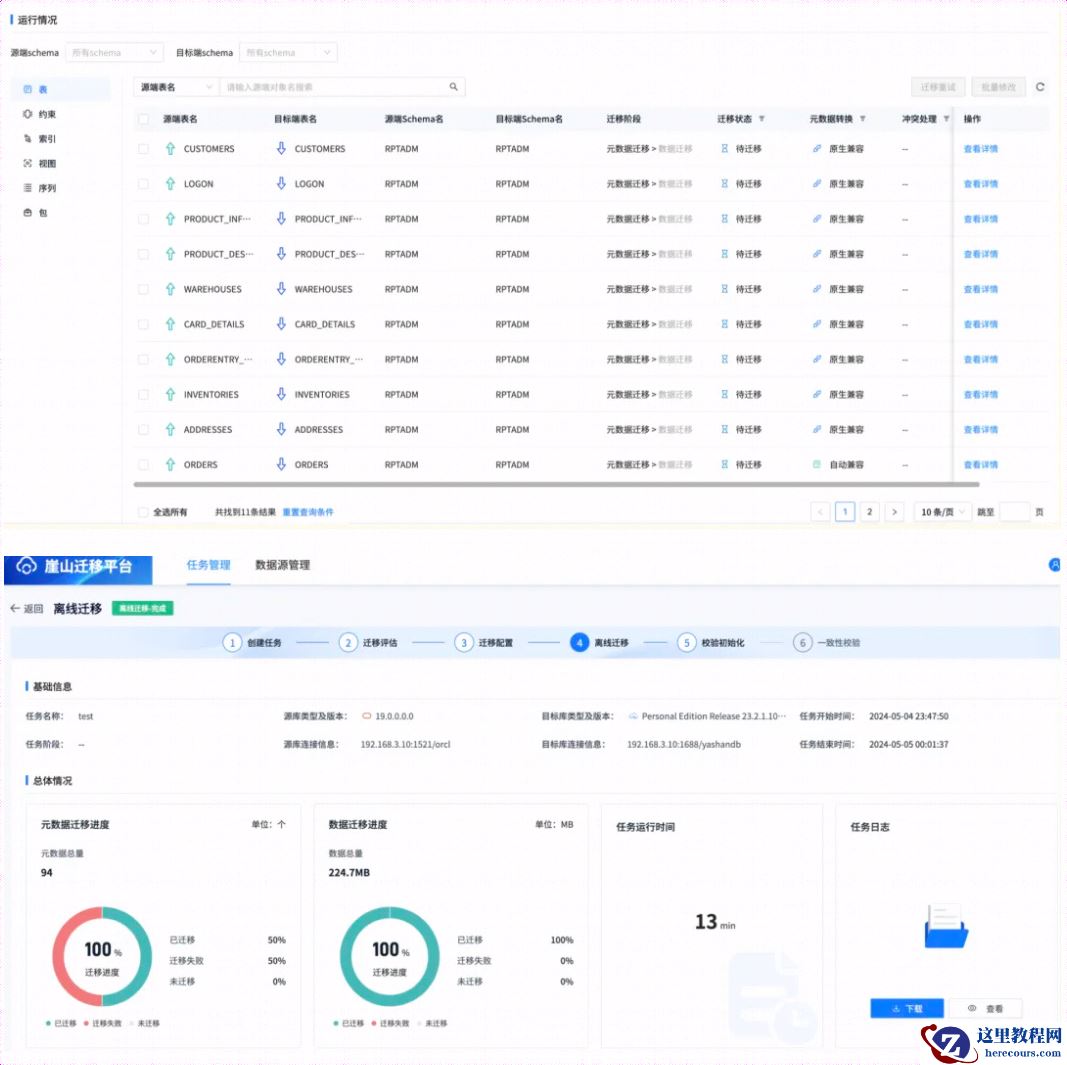This screenshot has height=1065, width=1067.
Task: Select the 表 (tables) item in sidebar
Action: 61,89
